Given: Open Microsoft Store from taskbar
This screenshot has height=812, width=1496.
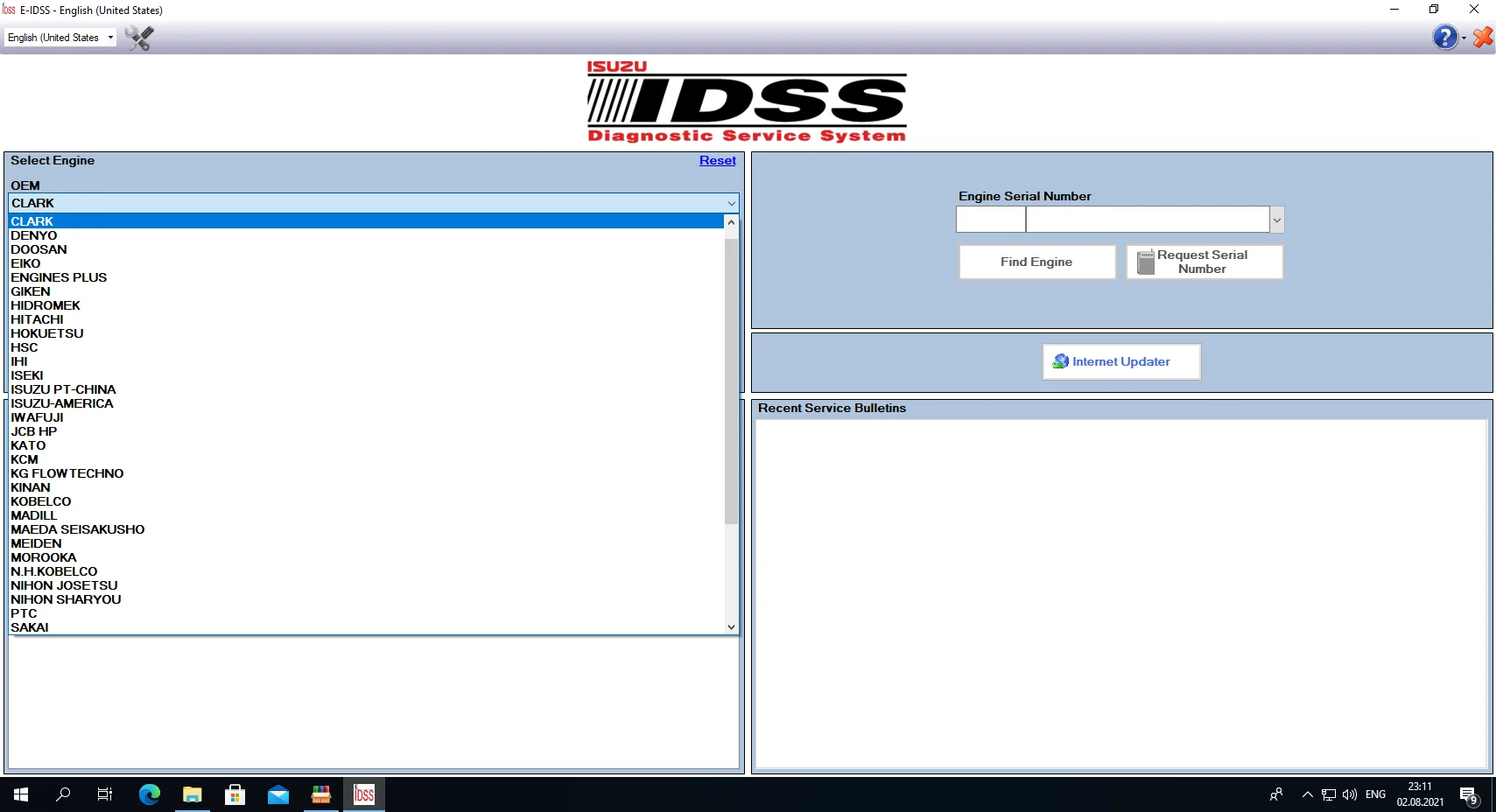Looking at the screenshot, I should tap(235, 794).
